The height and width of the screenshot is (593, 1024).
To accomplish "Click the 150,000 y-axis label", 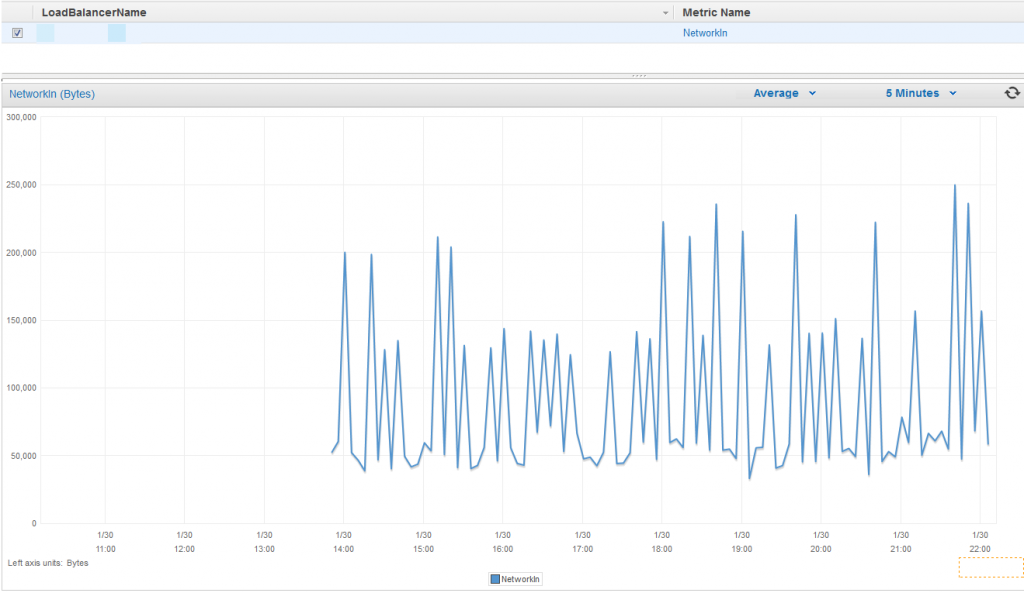I will 22,321.
